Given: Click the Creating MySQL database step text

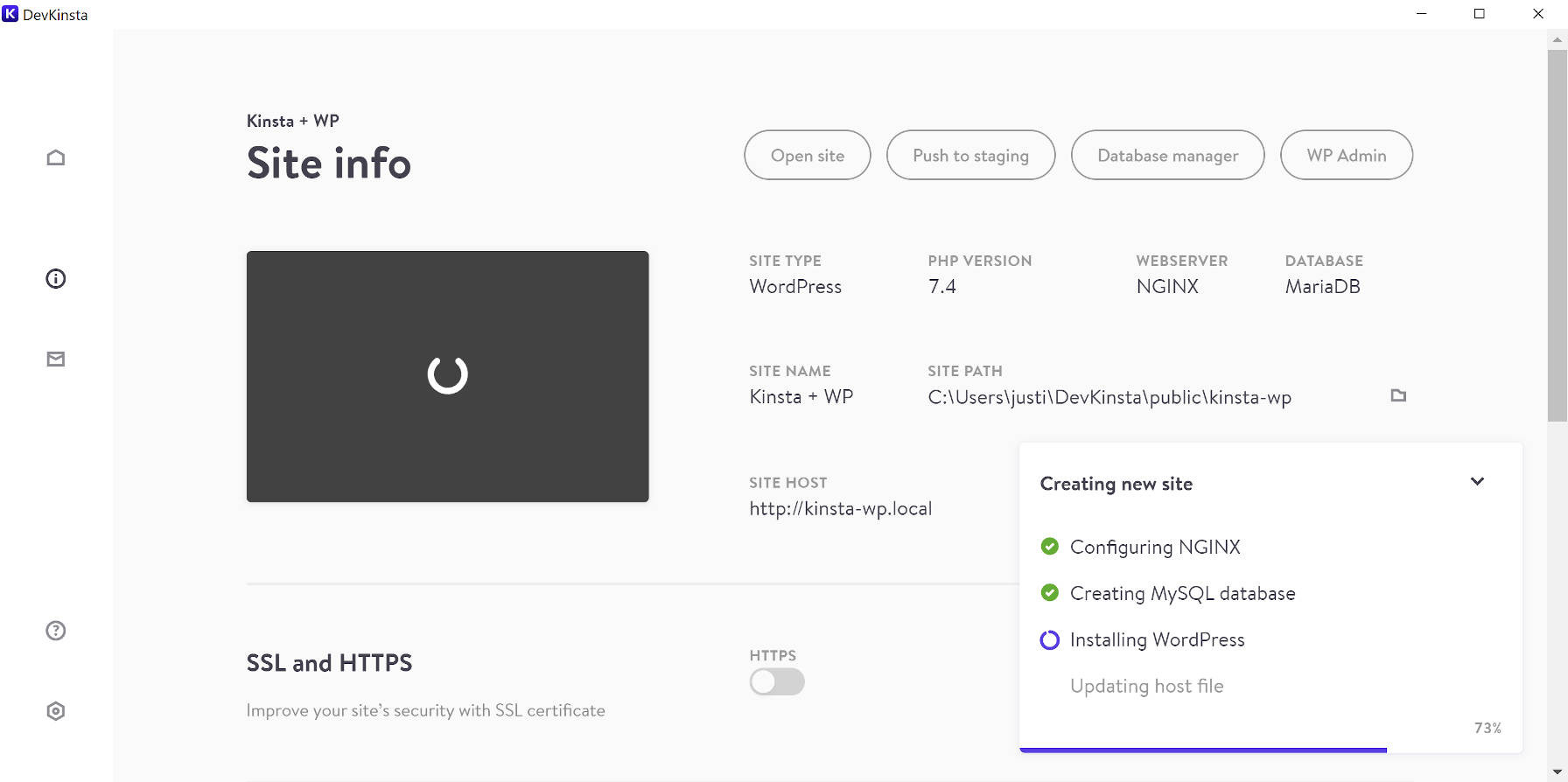Looking at the screenshot, I should (x=1182, y=594).
